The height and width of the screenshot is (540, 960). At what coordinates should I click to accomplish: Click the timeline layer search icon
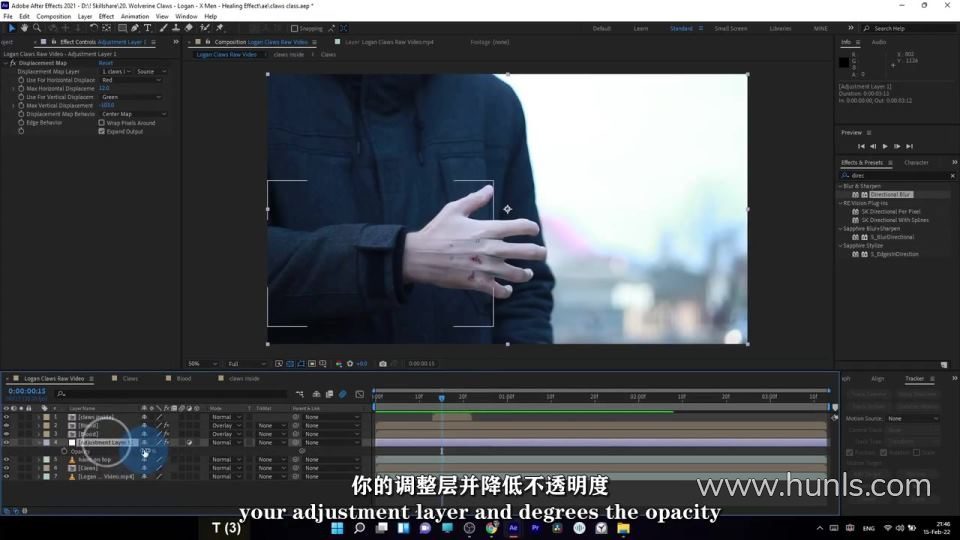[61, 394]
